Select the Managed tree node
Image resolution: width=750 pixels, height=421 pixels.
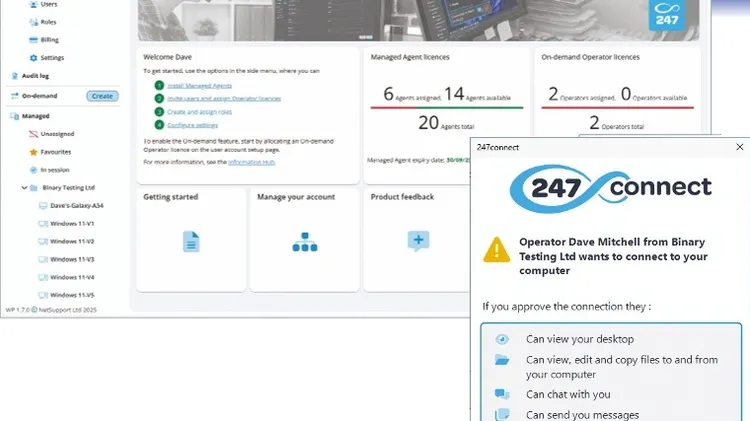point(35,116)
